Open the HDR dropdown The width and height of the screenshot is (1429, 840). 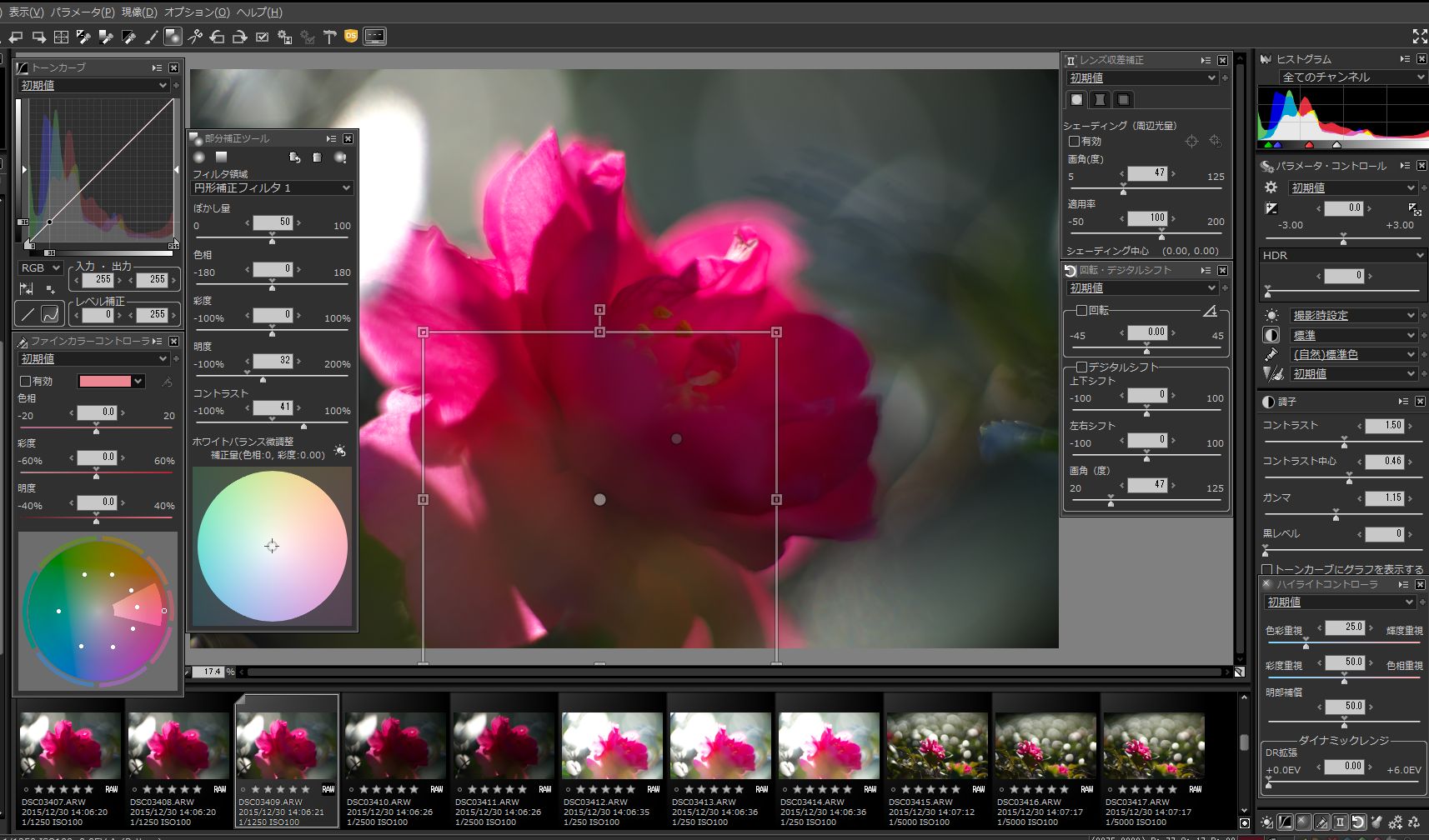pos(1342,256)
